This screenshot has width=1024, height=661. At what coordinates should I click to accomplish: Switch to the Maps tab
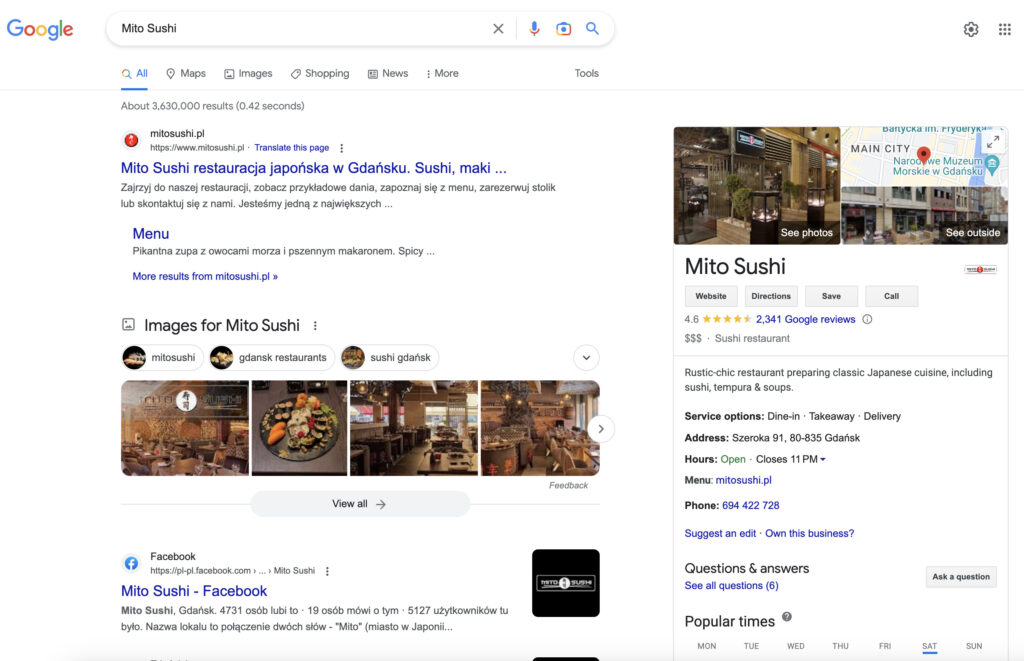(185, 74)
